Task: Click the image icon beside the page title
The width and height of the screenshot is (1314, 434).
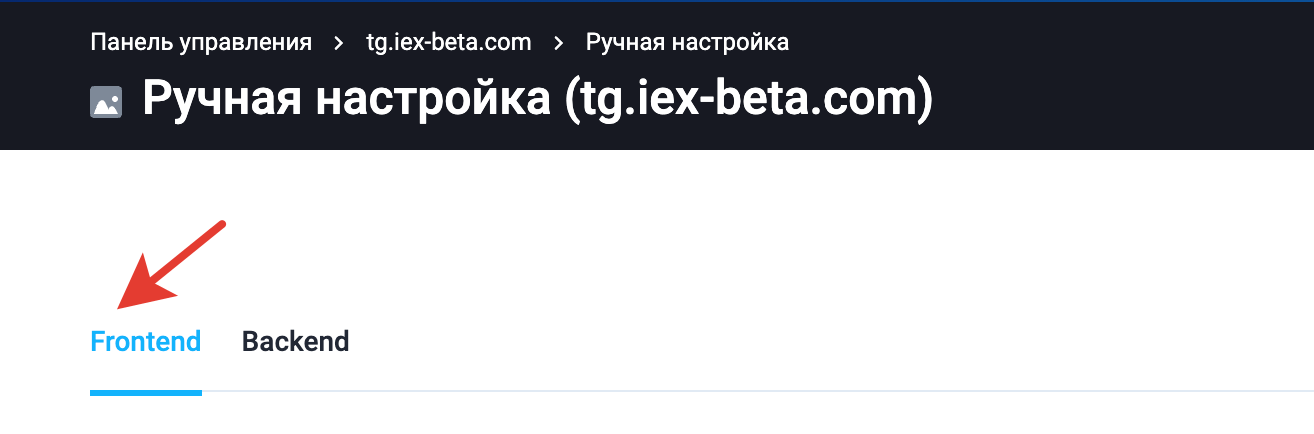Action: tap(106, 102)
